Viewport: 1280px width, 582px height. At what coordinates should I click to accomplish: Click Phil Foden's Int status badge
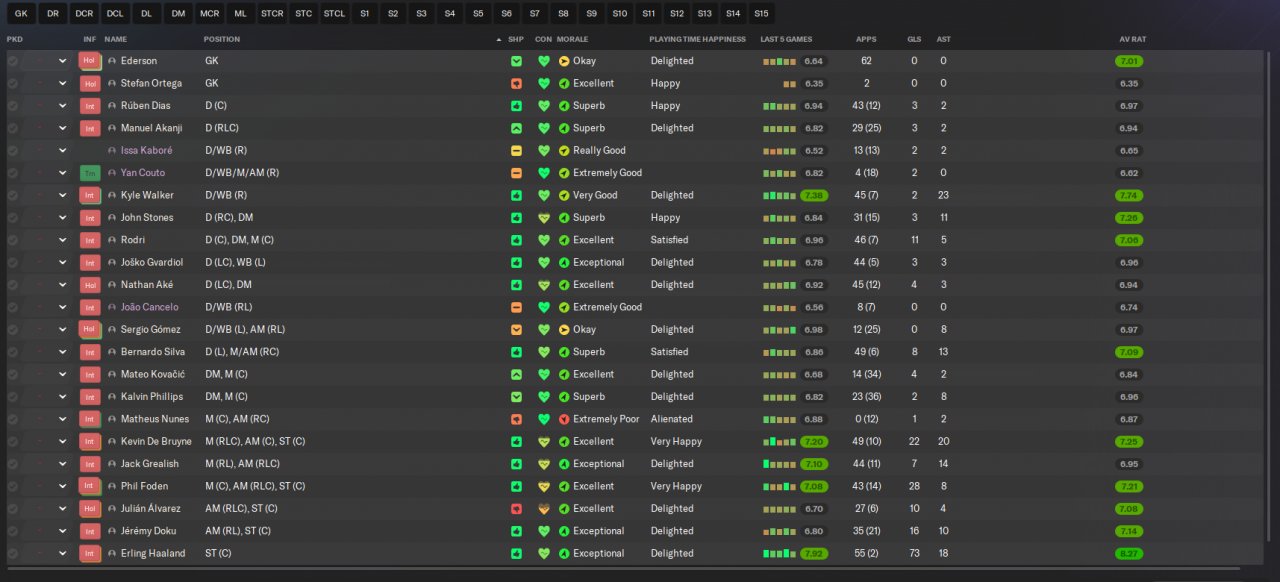click(90, 486)
